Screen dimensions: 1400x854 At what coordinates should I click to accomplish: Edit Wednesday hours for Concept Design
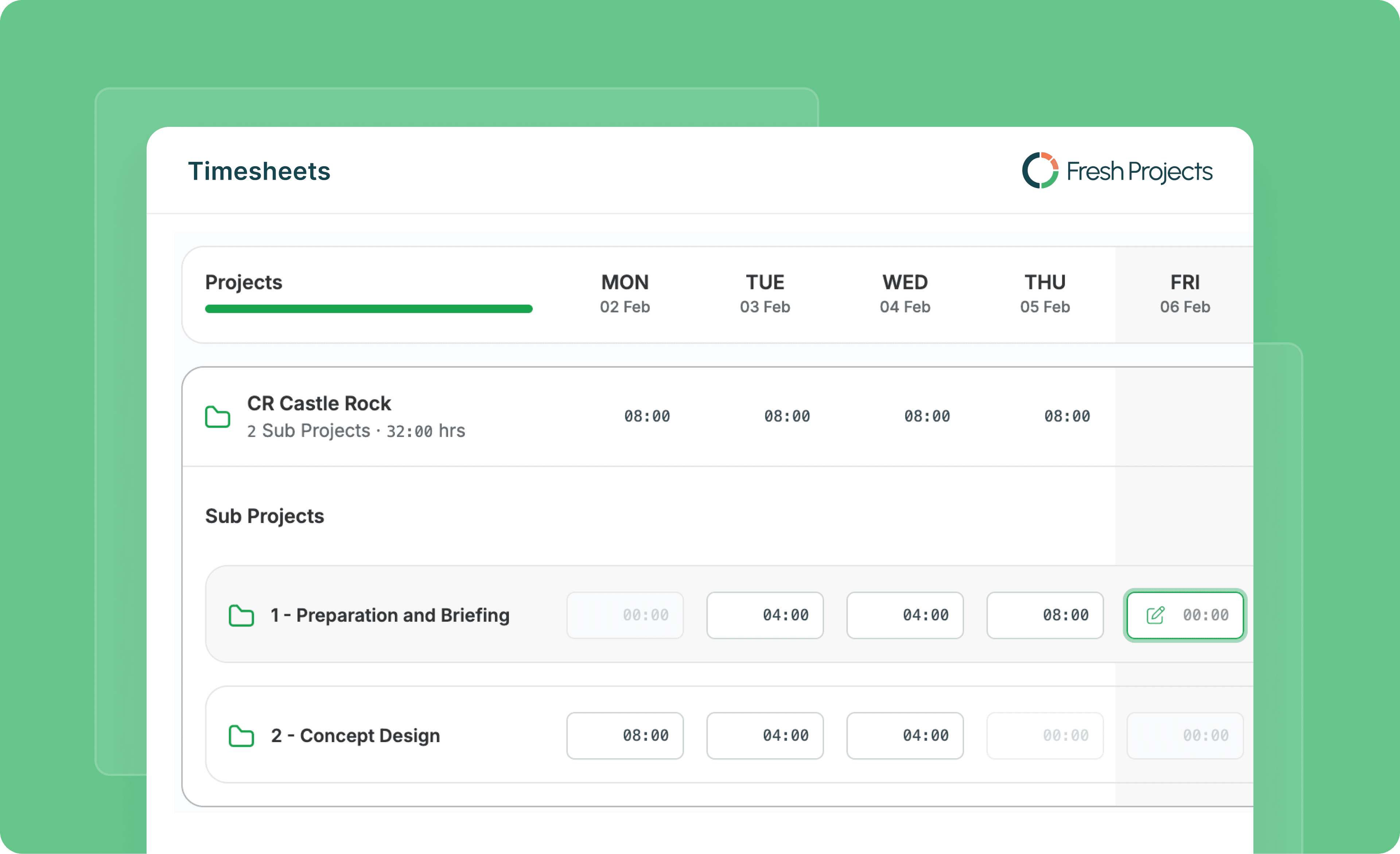[x=905, y=736]
